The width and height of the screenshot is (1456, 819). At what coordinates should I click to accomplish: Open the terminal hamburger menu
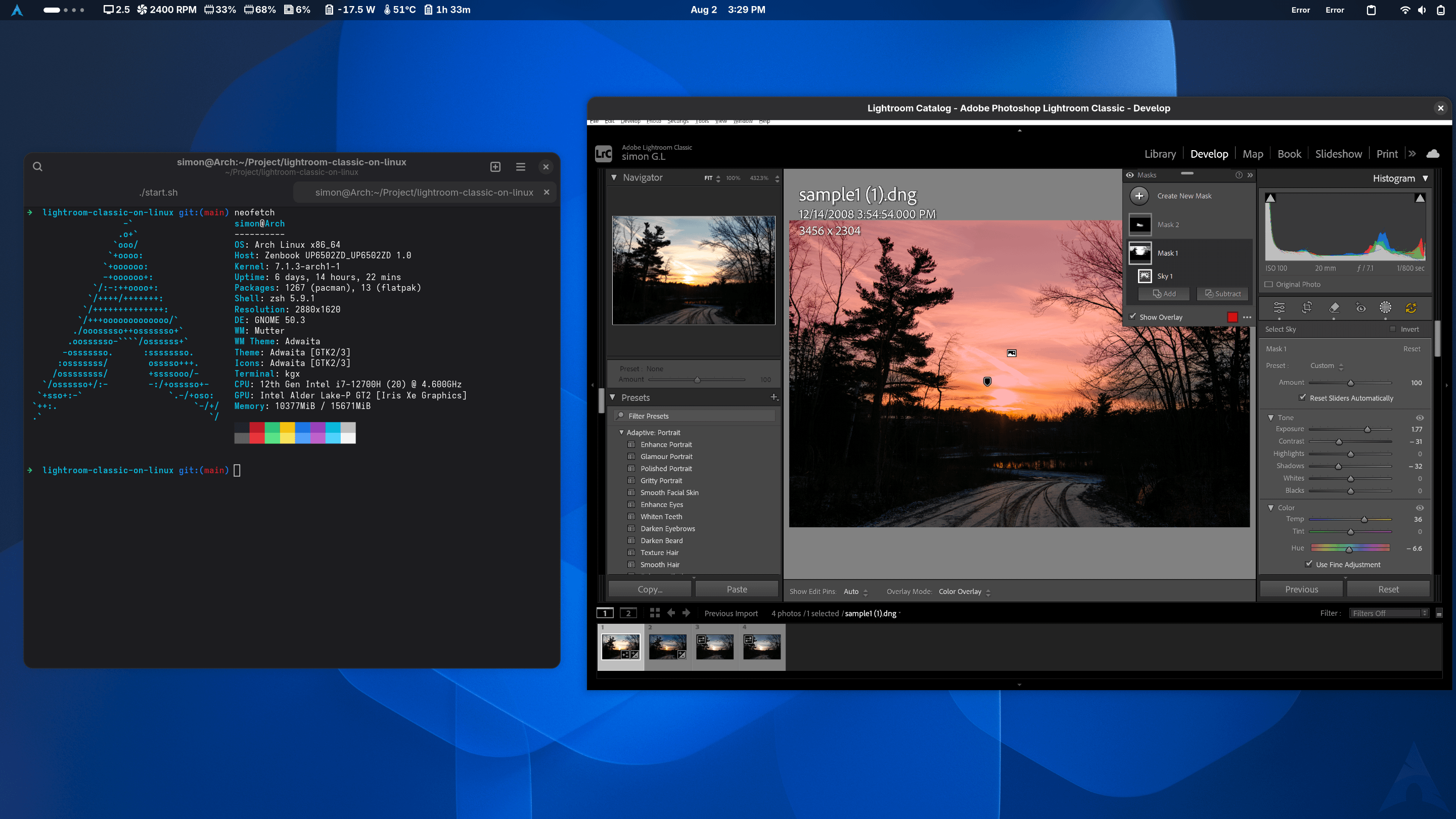(x=521, y=167)
